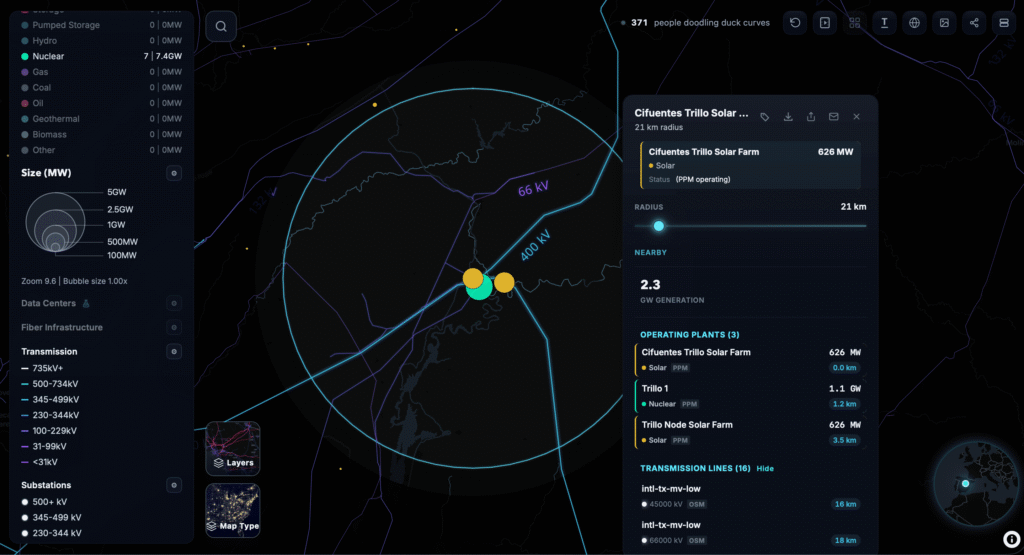The width and height of the screenshot is (1024, 555).
Task: Select the Nuclear fuel type filter
Action: coord(48,56)
